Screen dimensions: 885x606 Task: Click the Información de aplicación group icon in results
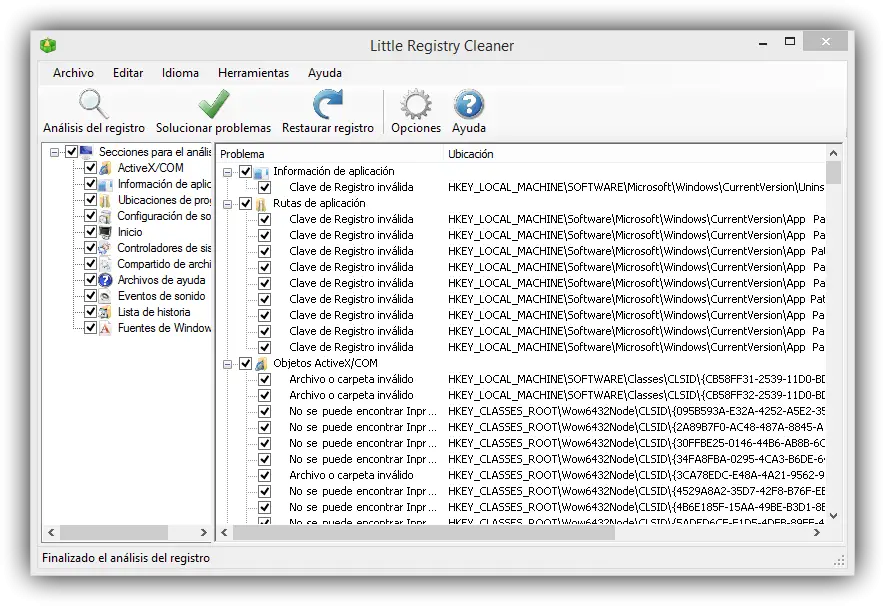coord(261,172)
